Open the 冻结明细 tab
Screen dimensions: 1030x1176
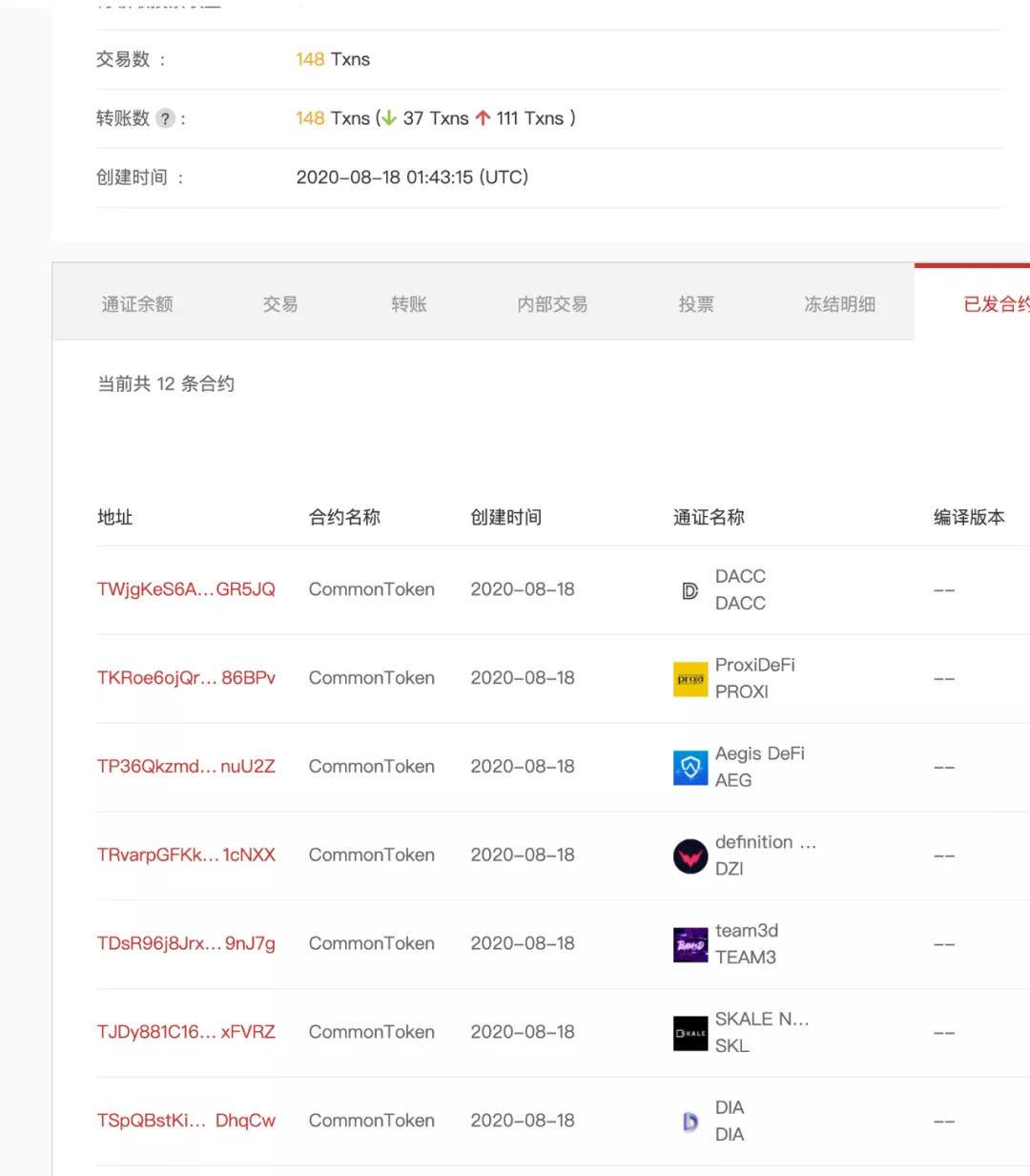pos(838,303)
